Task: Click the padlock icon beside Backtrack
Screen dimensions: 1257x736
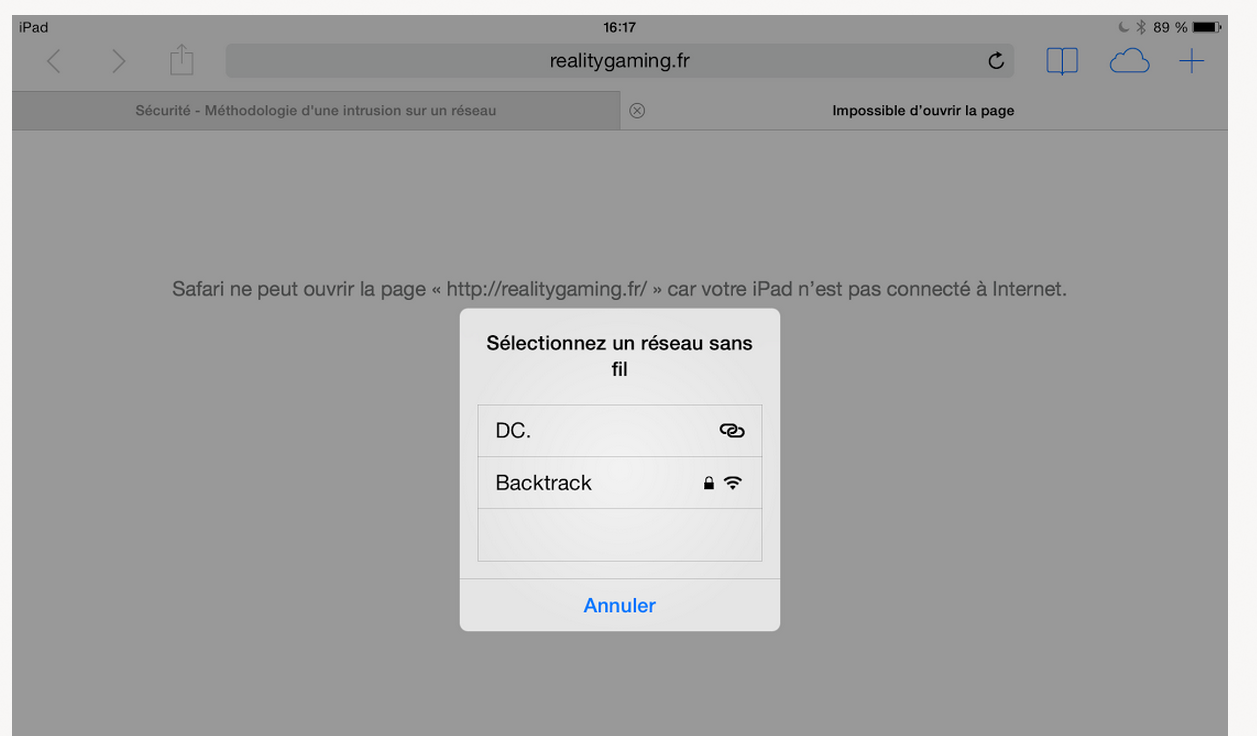Action: click(x=709, y=483)
